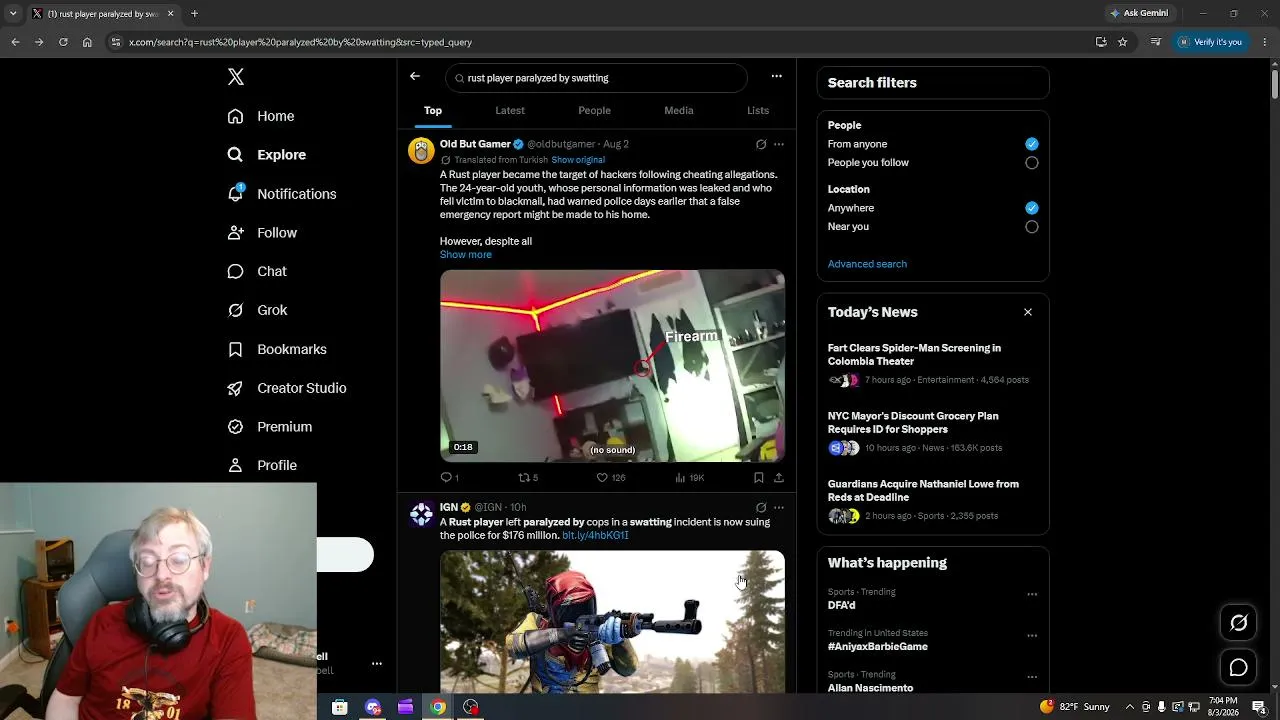Open Premium from the sidebar
This screenshot has height=720, width=1280.
click(x=270, y=427)
